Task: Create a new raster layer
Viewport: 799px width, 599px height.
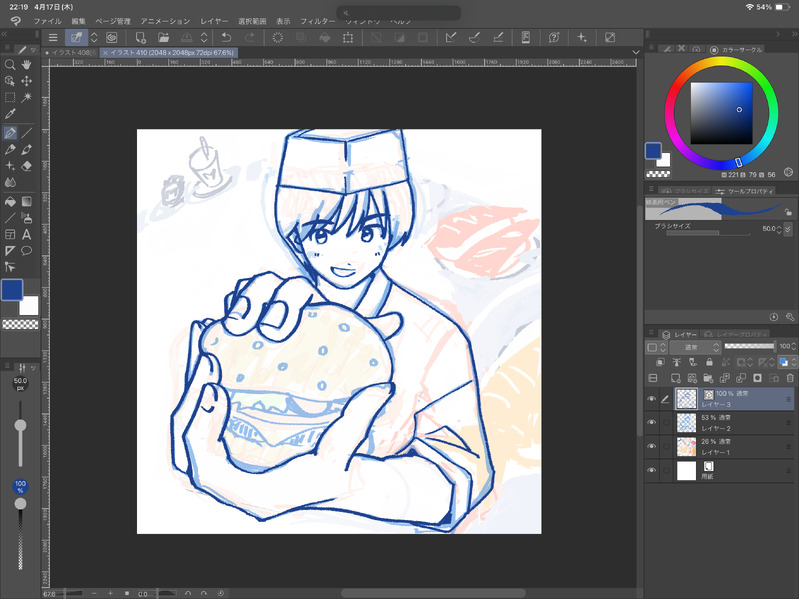Action: point(676,378)
